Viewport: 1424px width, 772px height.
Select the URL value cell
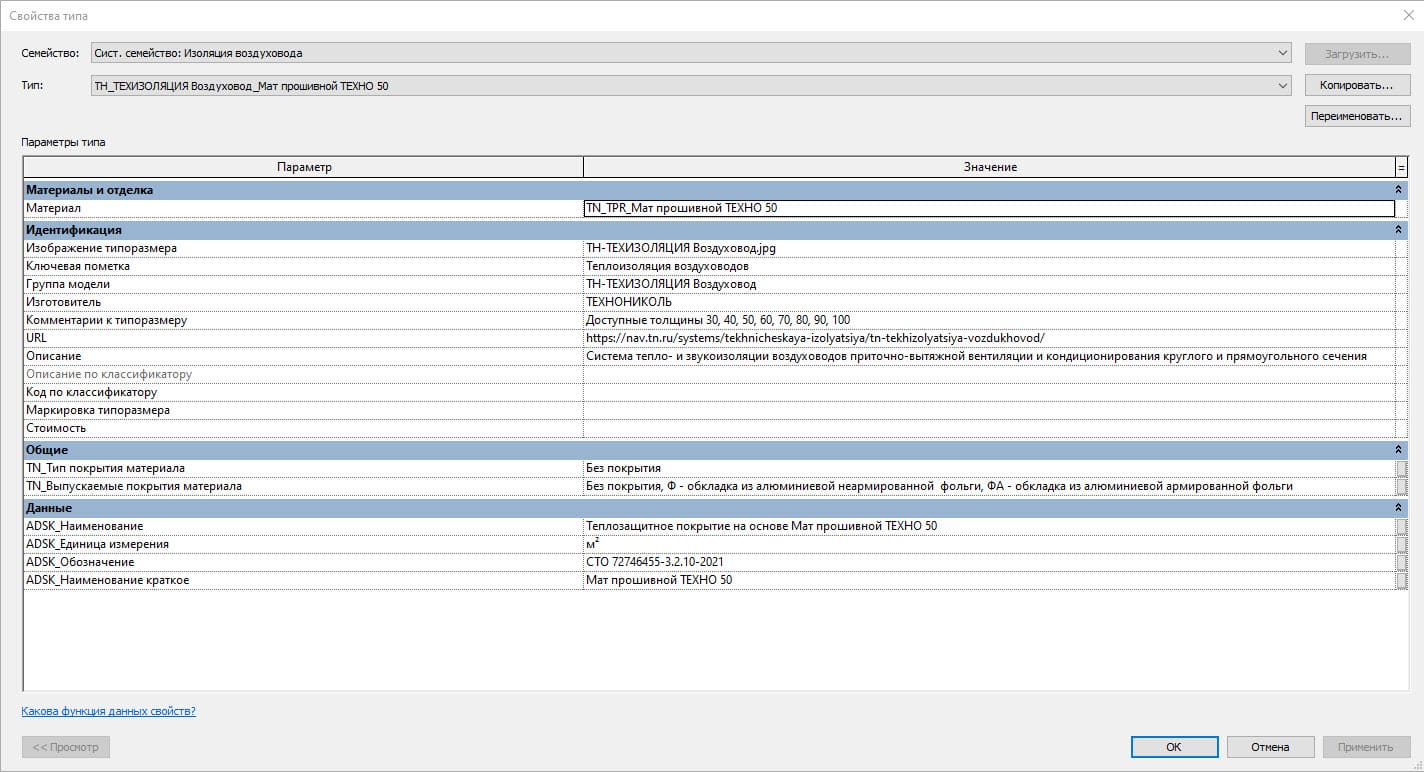(x=988, y=338)
